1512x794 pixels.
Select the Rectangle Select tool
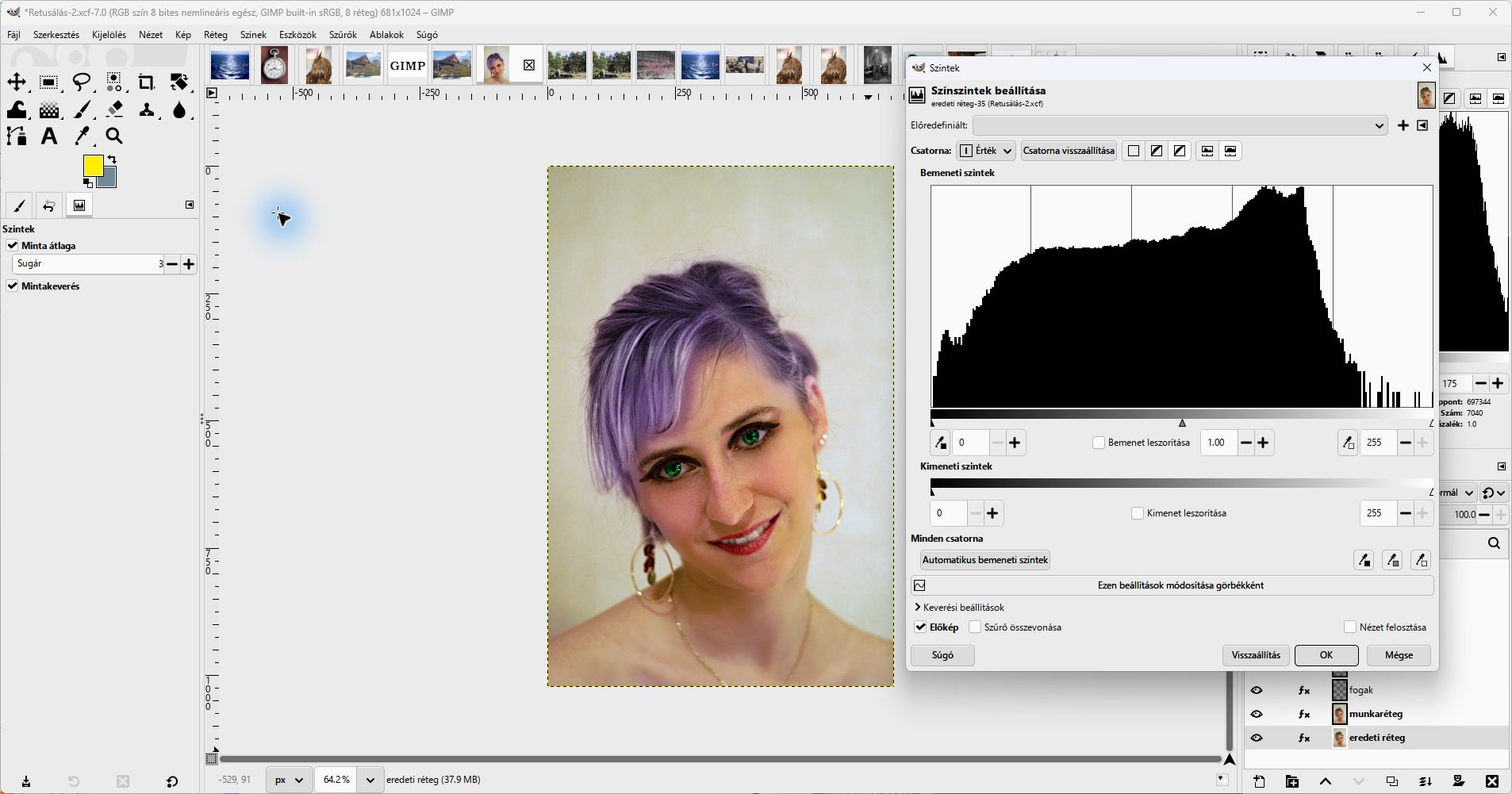(49, 82)
